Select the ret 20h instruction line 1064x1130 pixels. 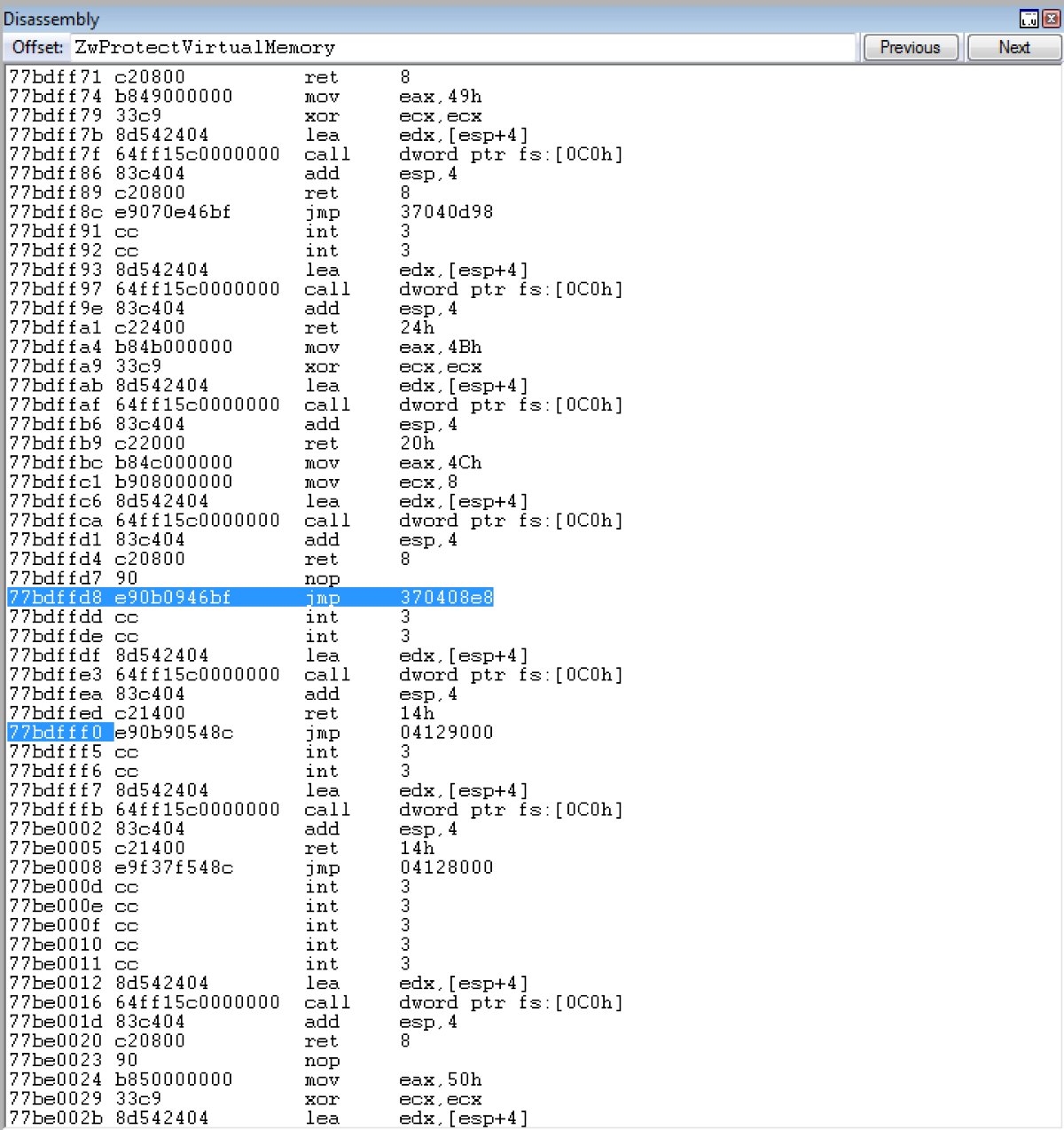click(x=222, y=443)
